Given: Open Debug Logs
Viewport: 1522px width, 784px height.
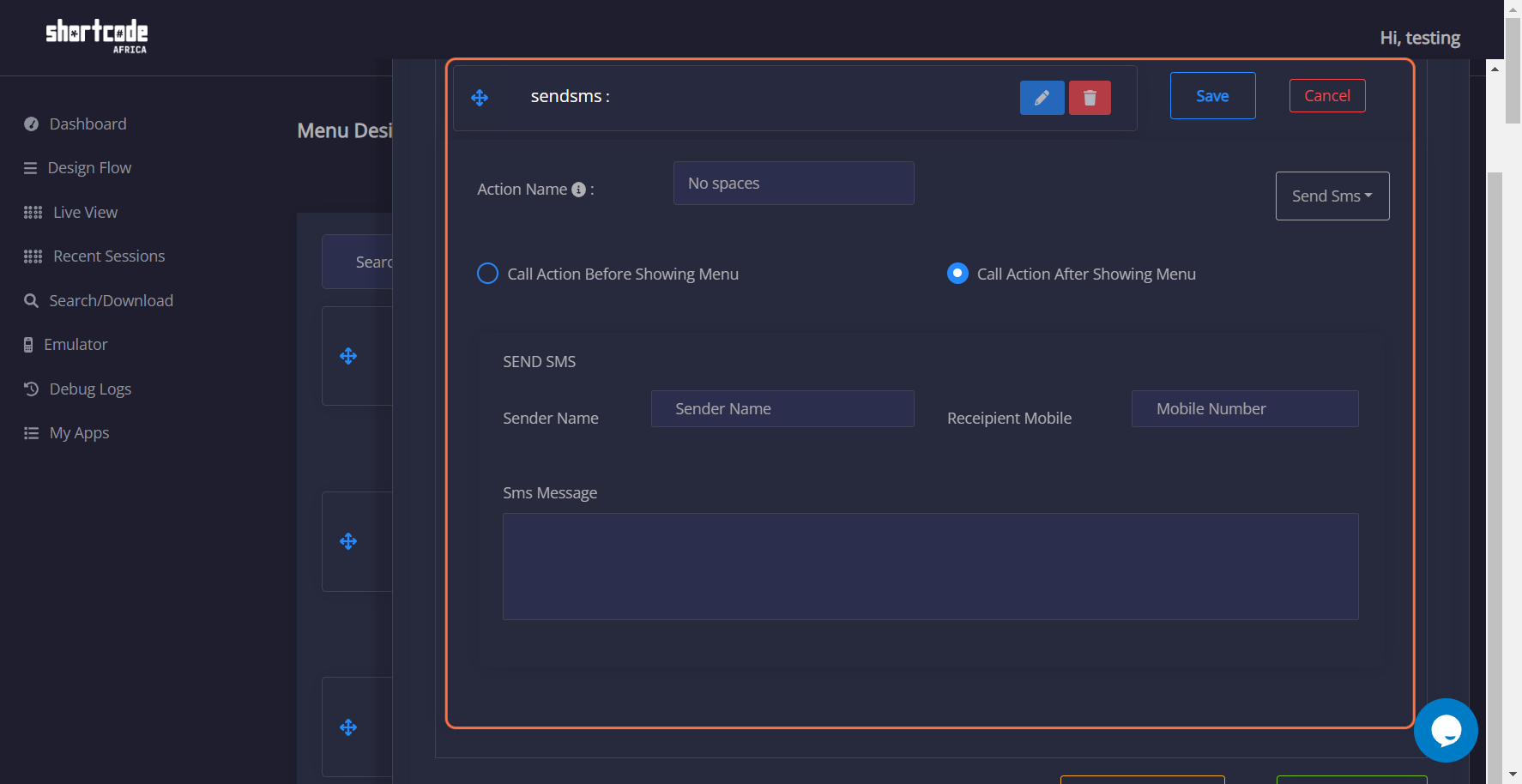Looking at the screenshot, I should coord(90,389).
